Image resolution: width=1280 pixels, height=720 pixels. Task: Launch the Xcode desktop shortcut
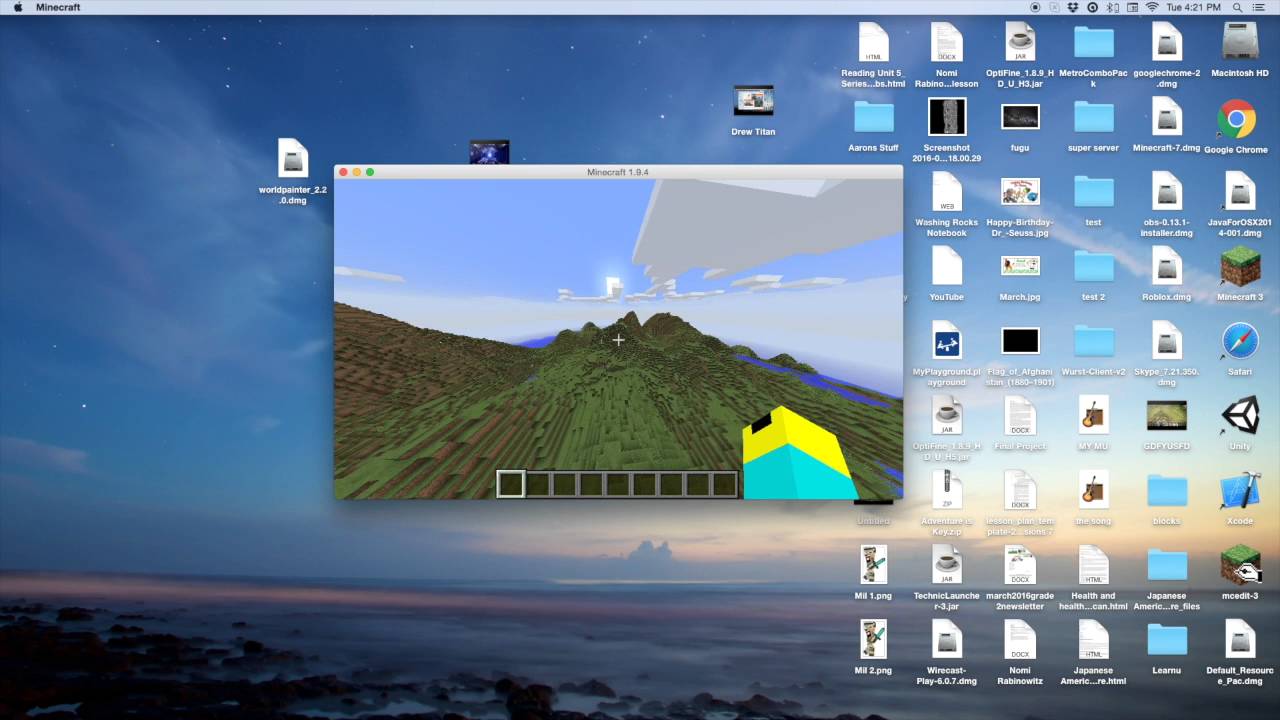[x=1240, y=491]
